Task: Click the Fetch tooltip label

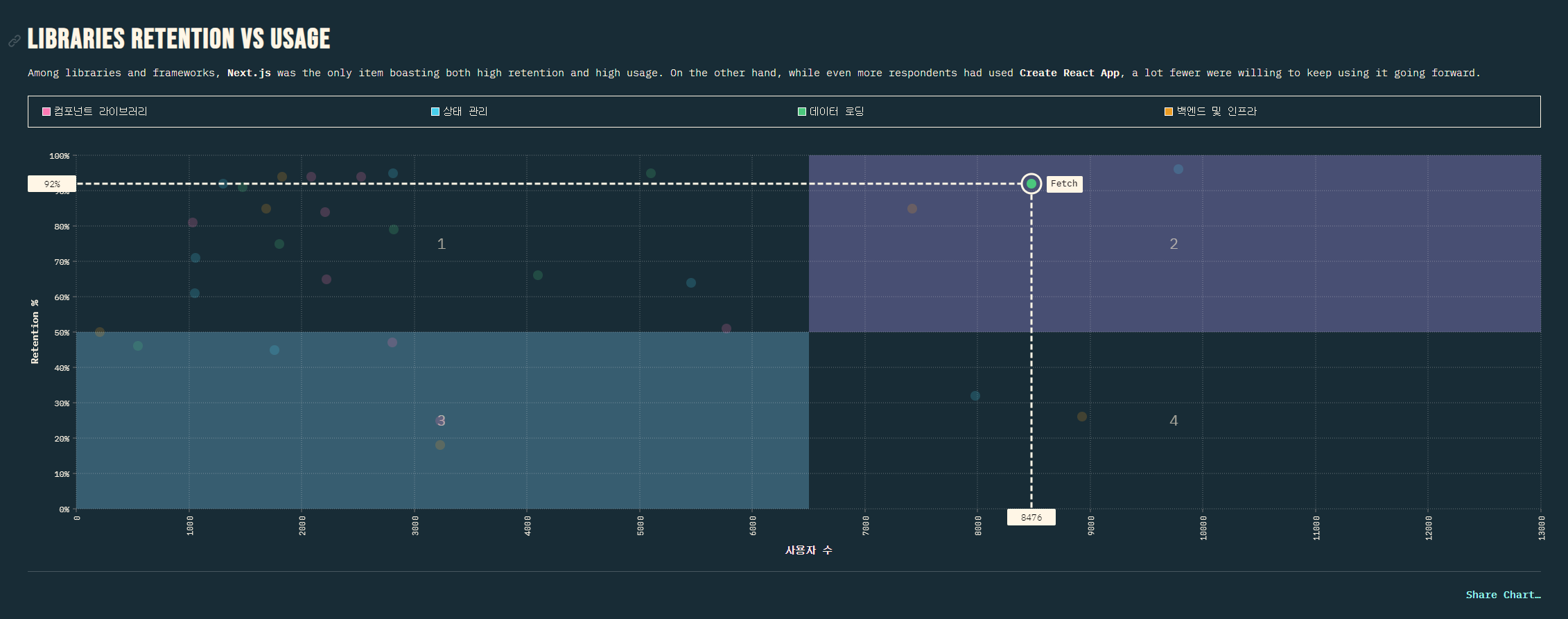Action: [1064, 184]
